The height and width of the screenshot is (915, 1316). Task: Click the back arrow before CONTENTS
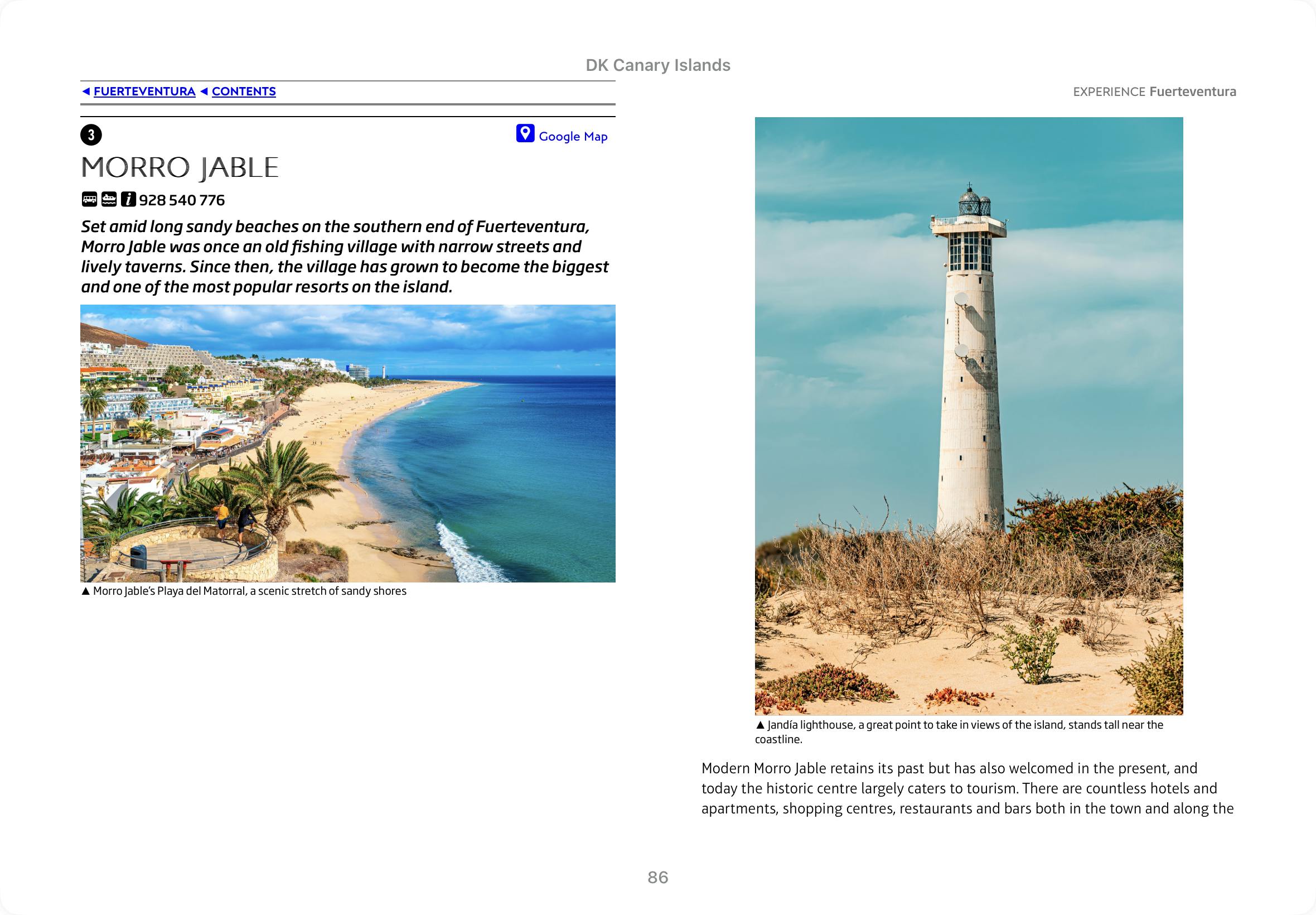(204, 92)
